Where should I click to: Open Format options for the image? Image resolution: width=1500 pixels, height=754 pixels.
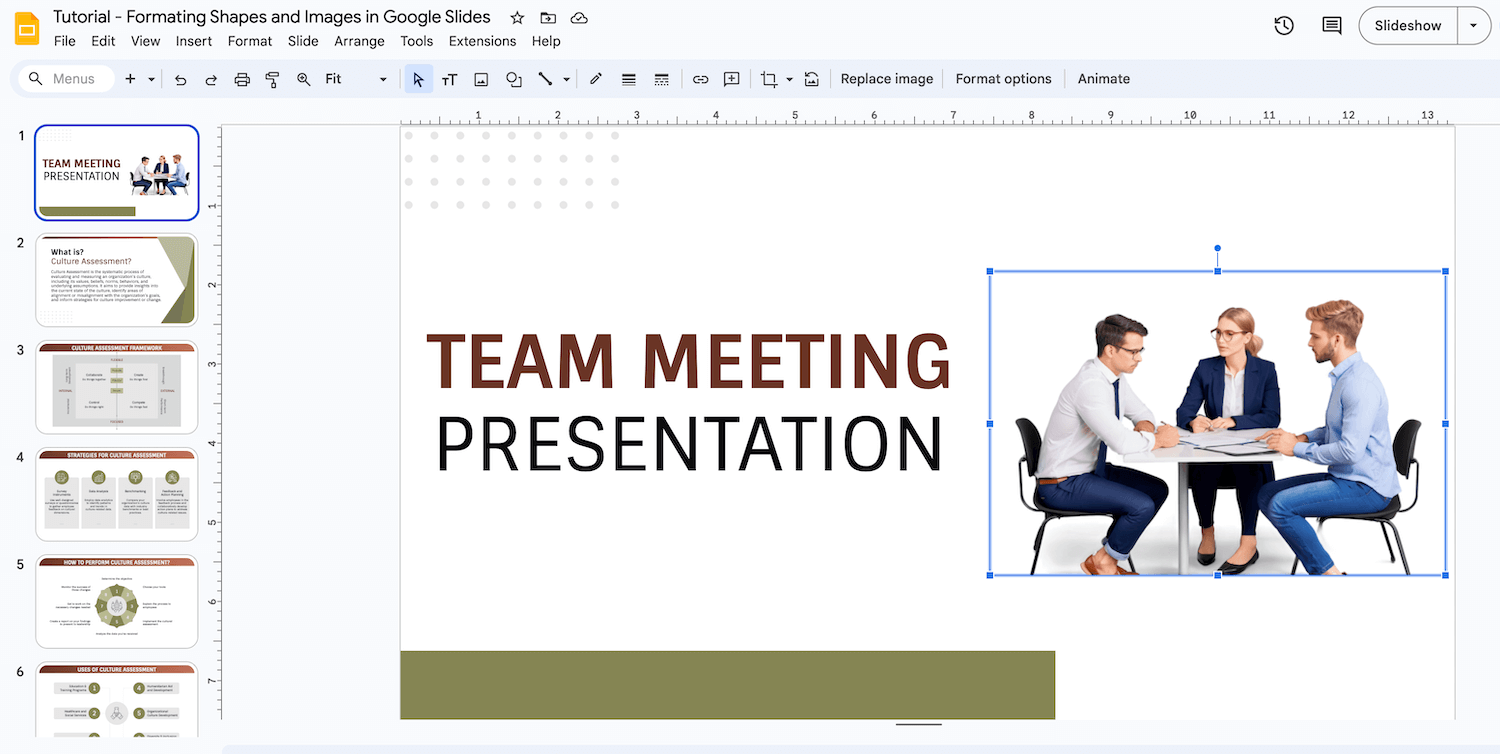point(1003,79)
